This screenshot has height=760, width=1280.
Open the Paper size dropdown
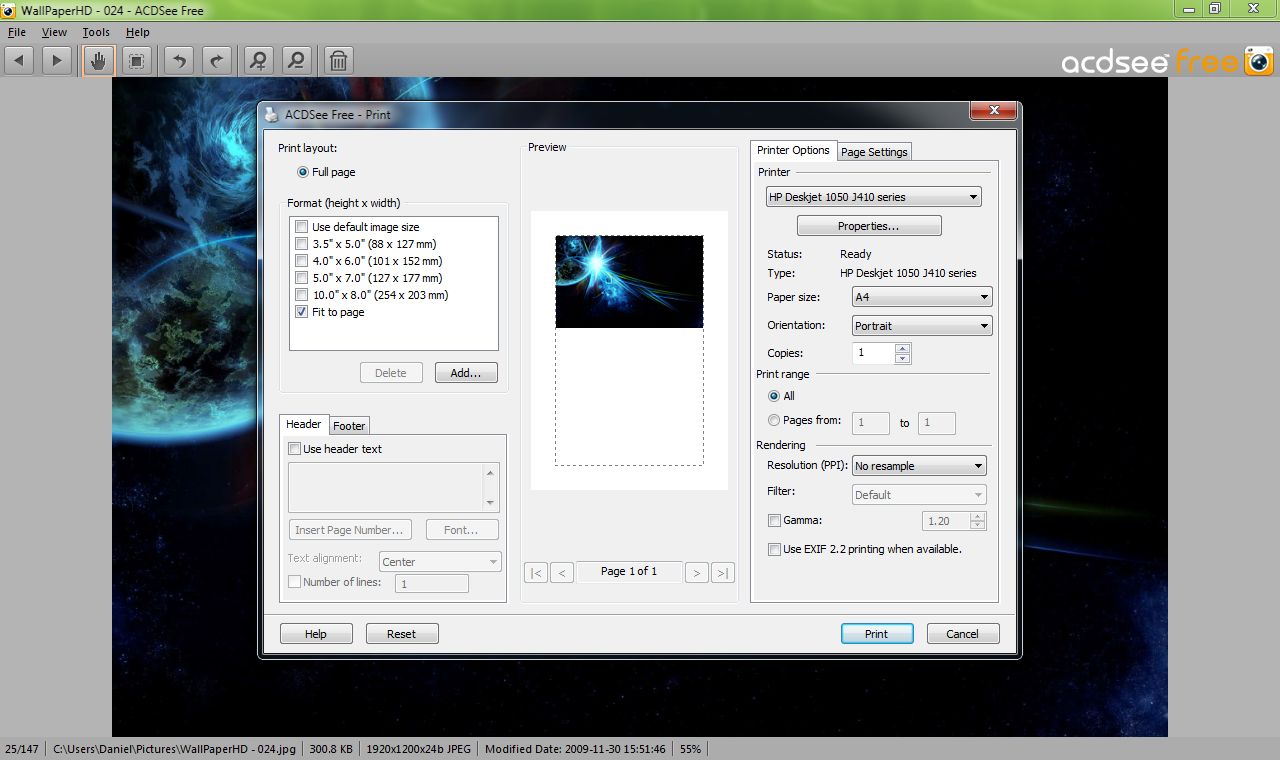click(921, 297)
